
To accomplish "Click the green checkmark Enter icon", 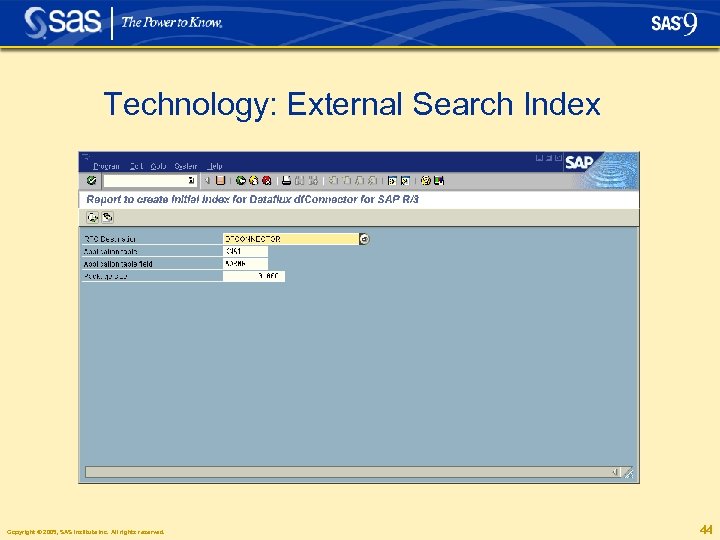I will 91,180.
